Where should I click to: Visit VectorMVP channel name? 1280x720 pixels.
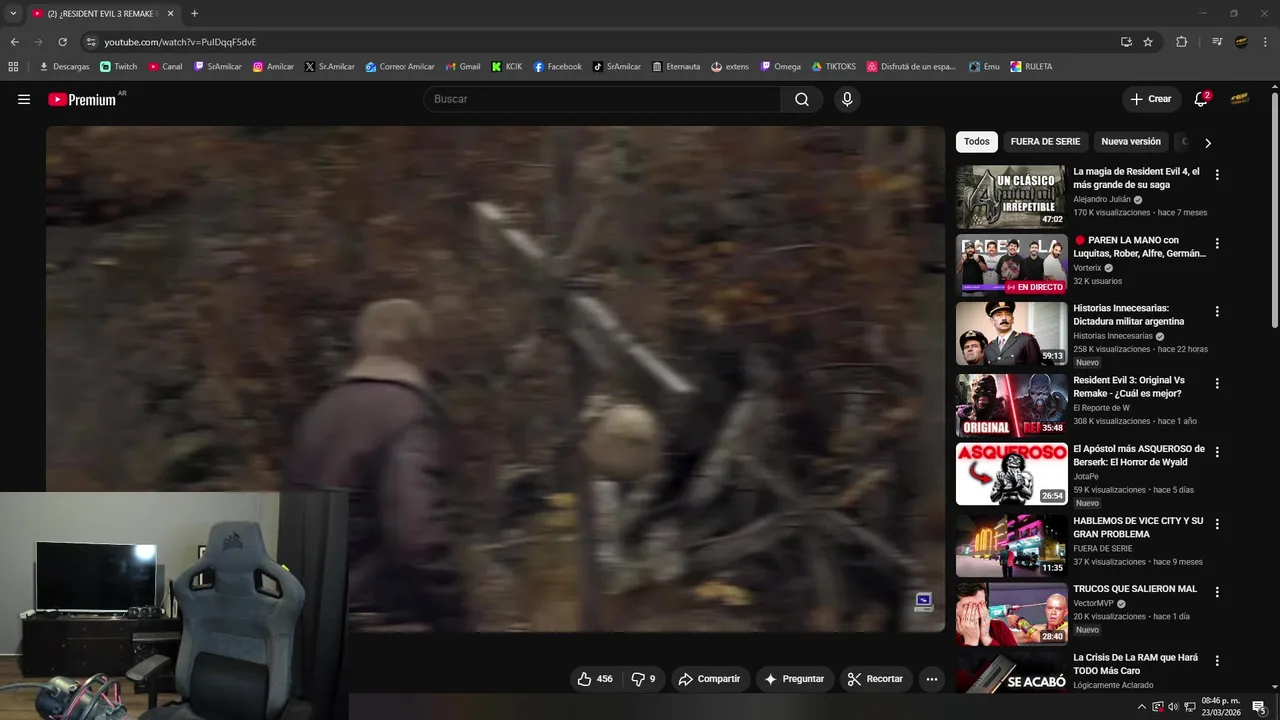(x=1094, y=604)
